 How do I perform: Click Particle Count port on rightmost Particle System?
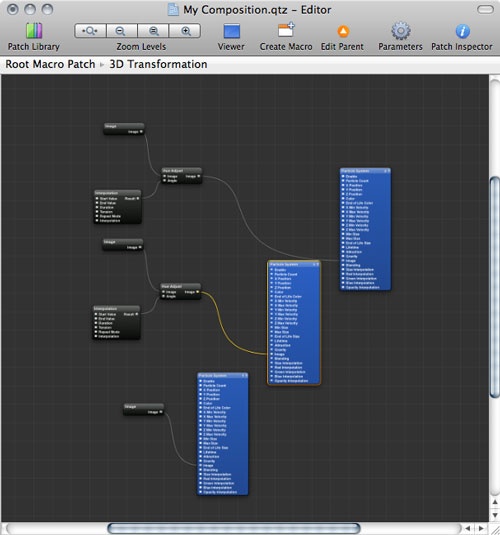click(x=343, y=180)
